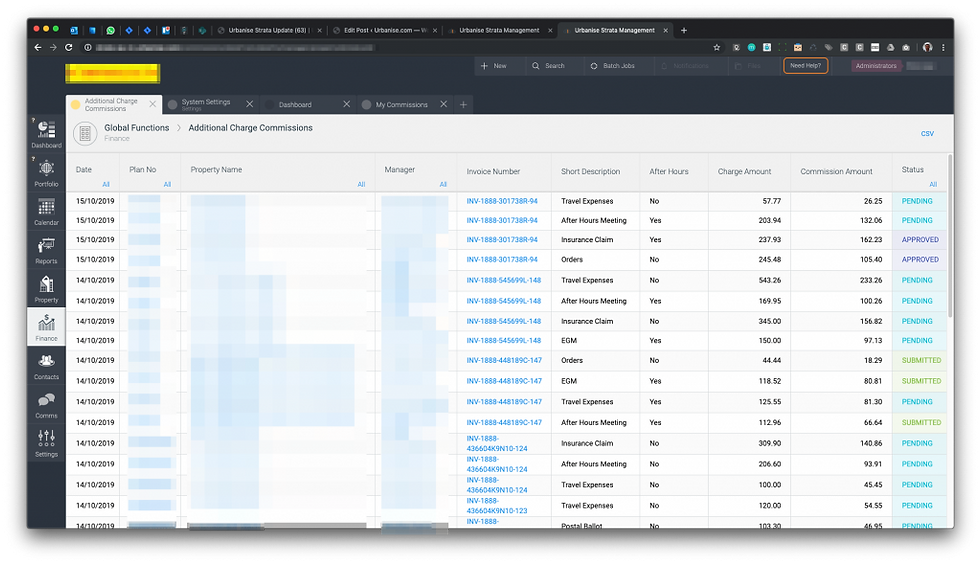Switch to the My Commissions tab
Screen dimensions: 980x564
401,104
